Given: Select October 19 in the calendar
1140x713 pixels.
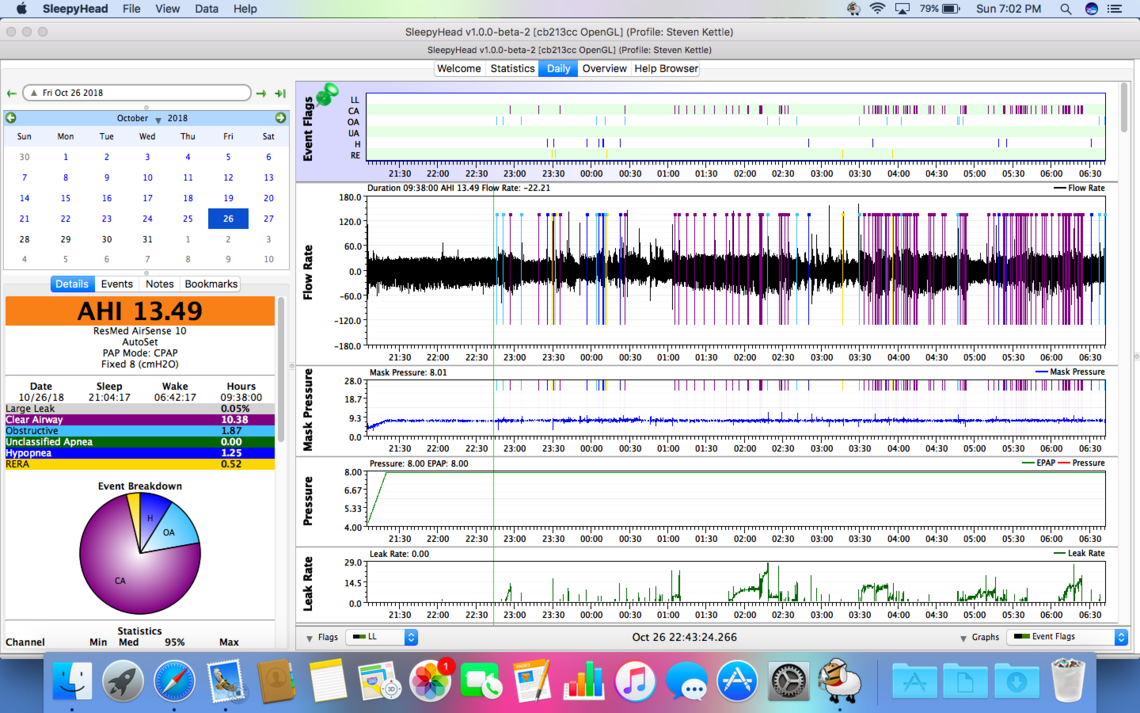Looking at the screenshot, I should [228, 198].
